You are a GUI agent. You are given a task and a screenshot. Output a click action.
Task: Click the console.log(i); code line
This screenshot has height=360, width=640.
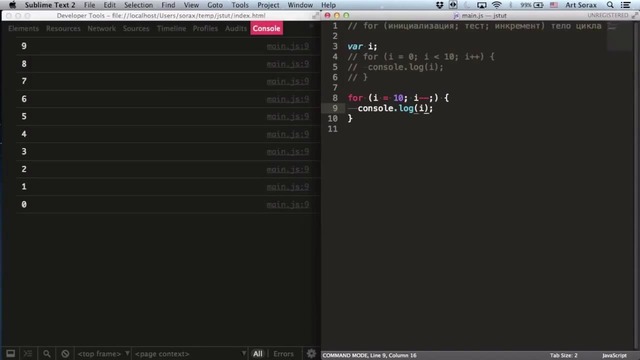pyautogui.click(x=395, y=108)
